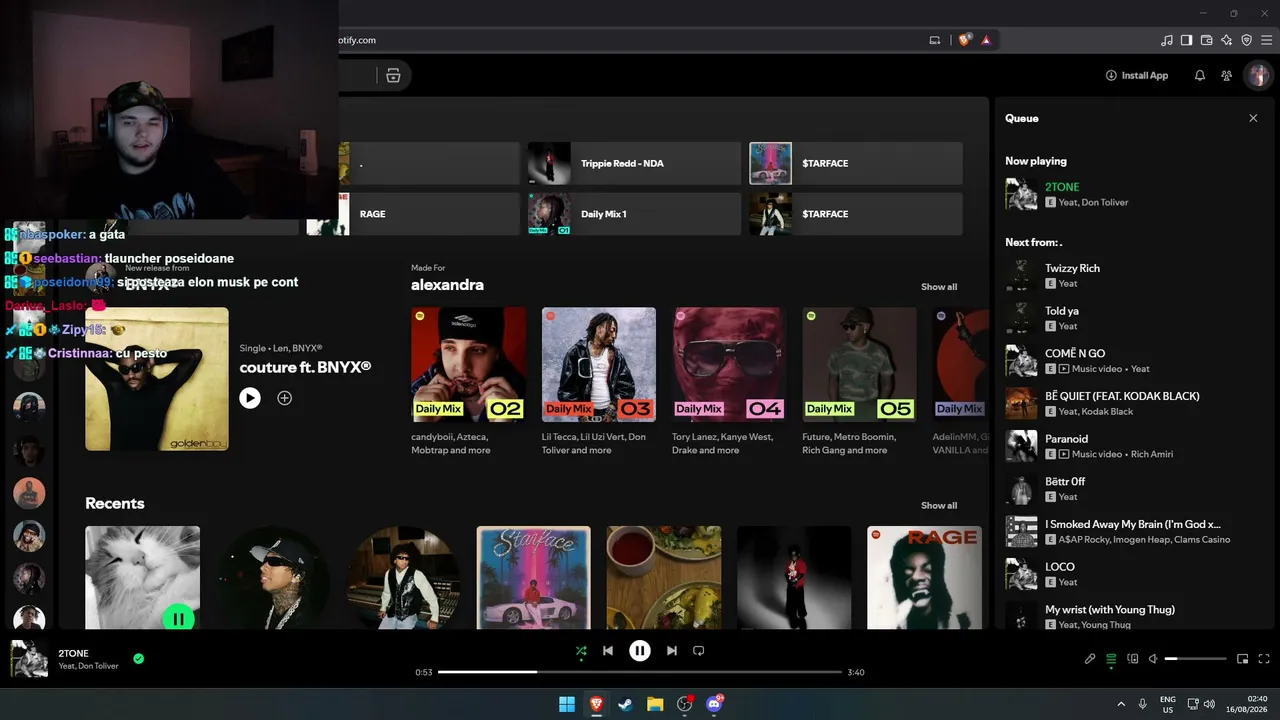The height and width of the screenshot is (720, 1280).
Task: Click the Browse icon in the search bar
Action: point(393,75)
